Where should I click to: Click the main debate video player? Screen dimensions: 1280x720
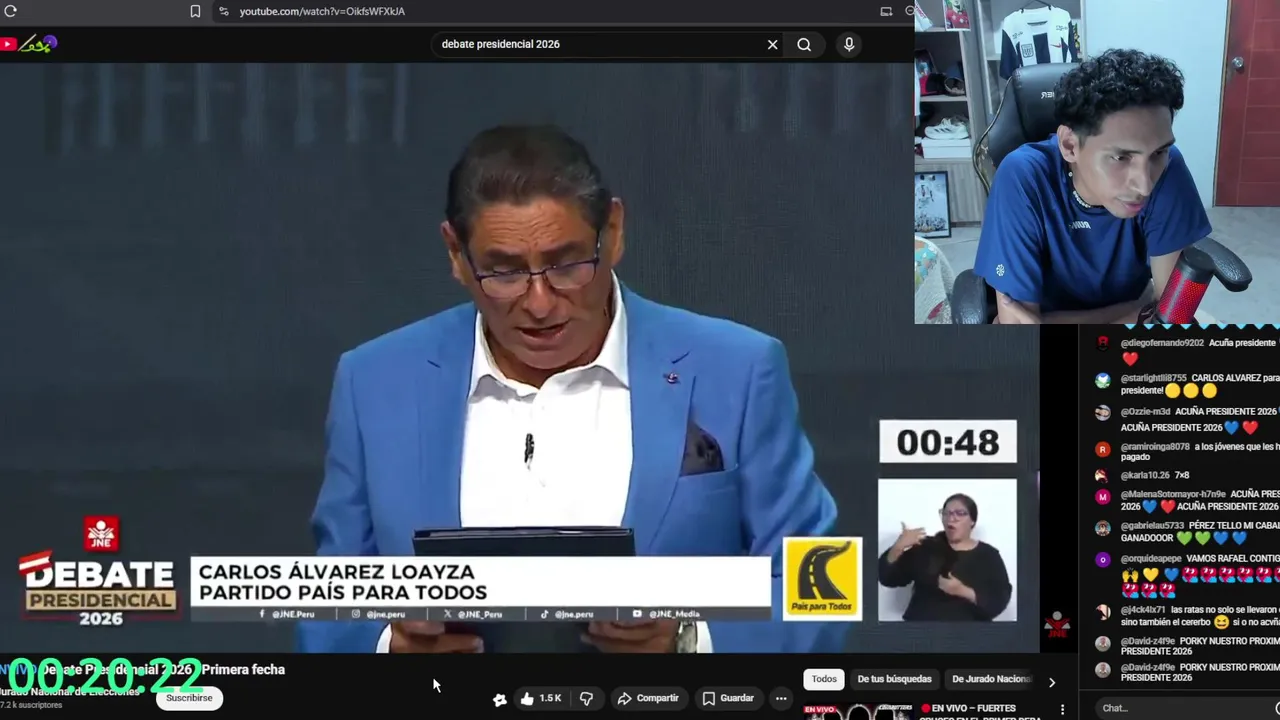pos(520,358)
